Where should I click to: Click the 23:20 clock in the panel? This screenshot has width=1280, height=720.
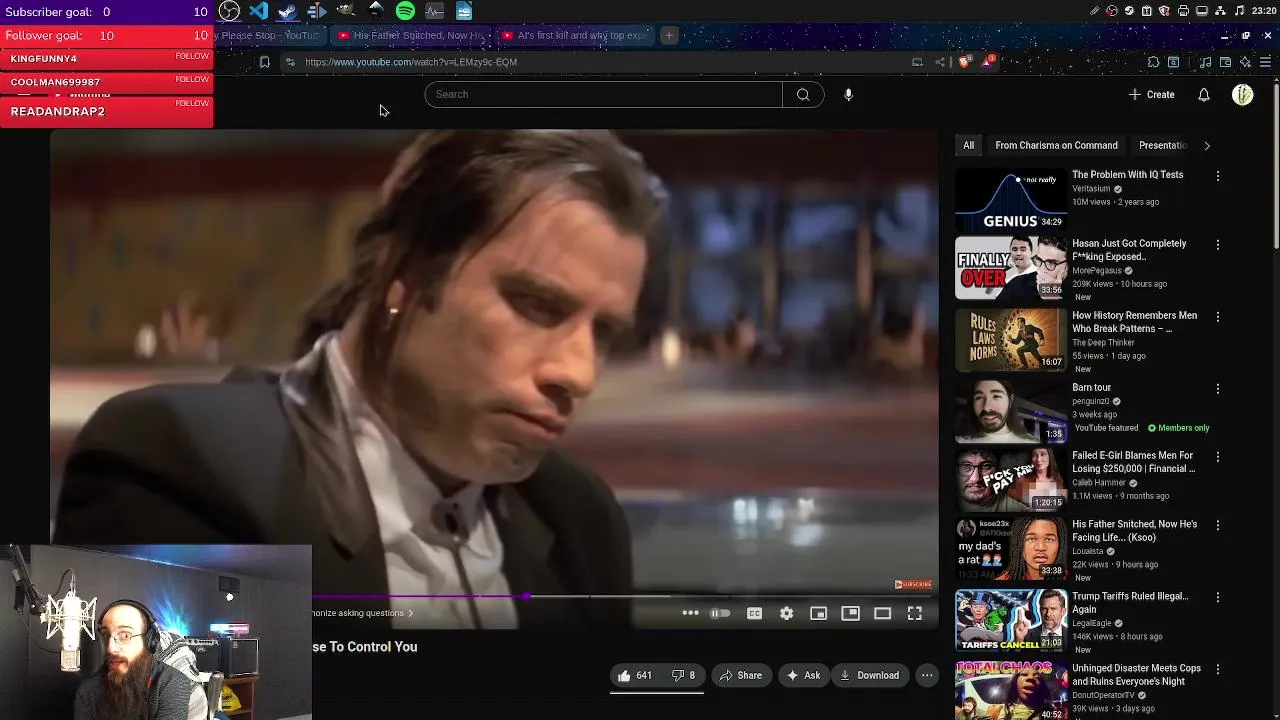pyautogui.click(x=1263, y=11)
